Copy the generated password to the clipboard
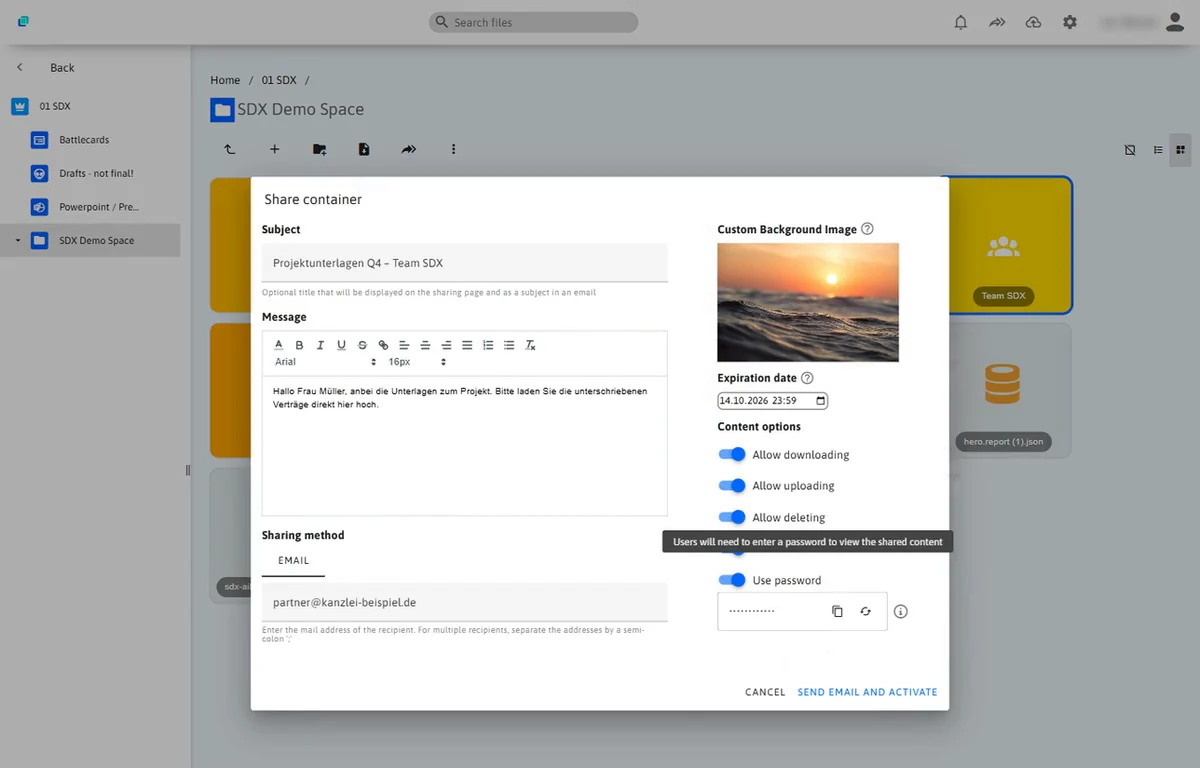Viewport: 1200px width, 768px height. point(838,611)
